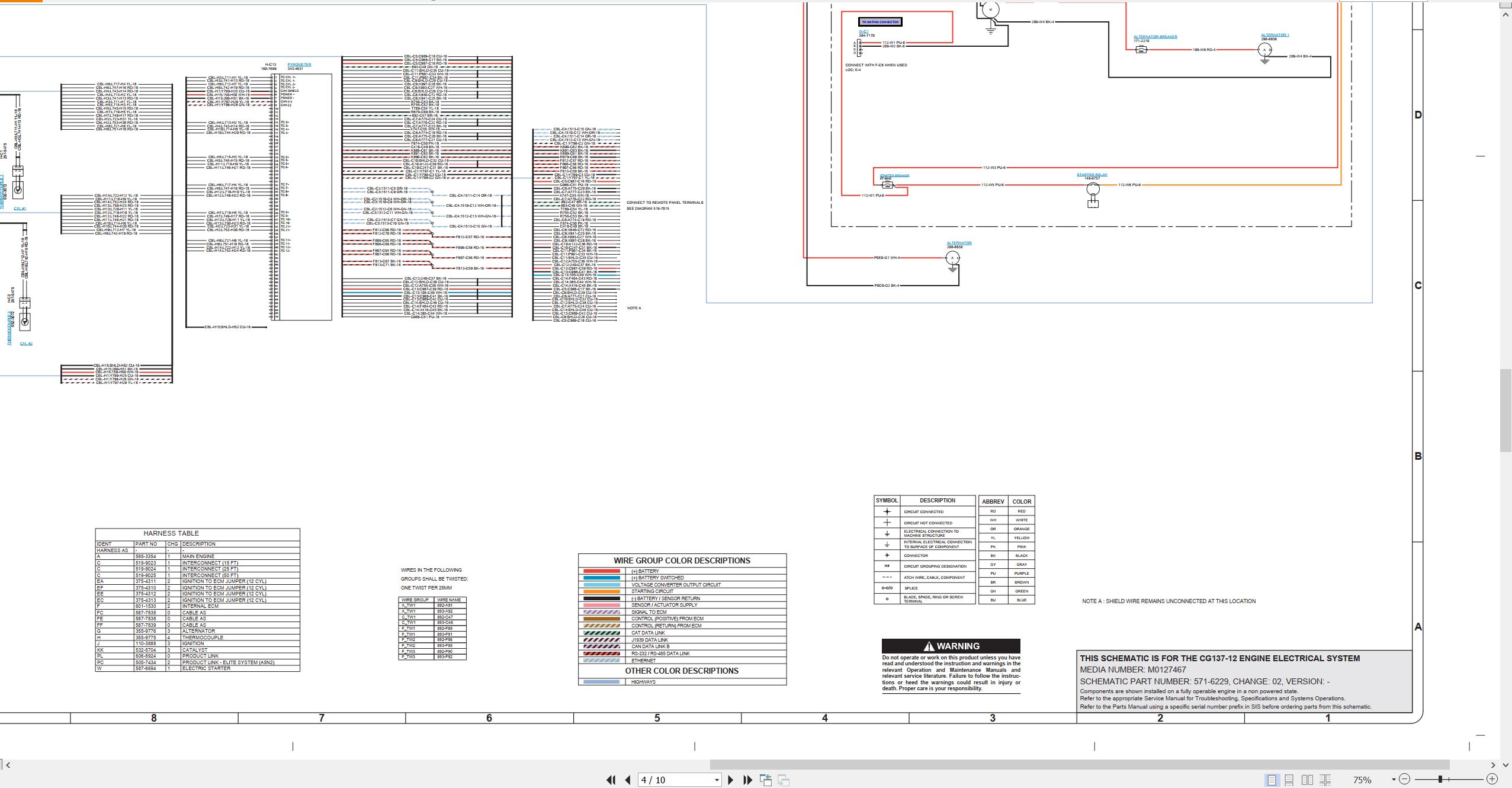The height and width of the screenshot is (788, 1512).
Task: Switch to continuous scrolling page layout
Action: (x=1289, y=780)
